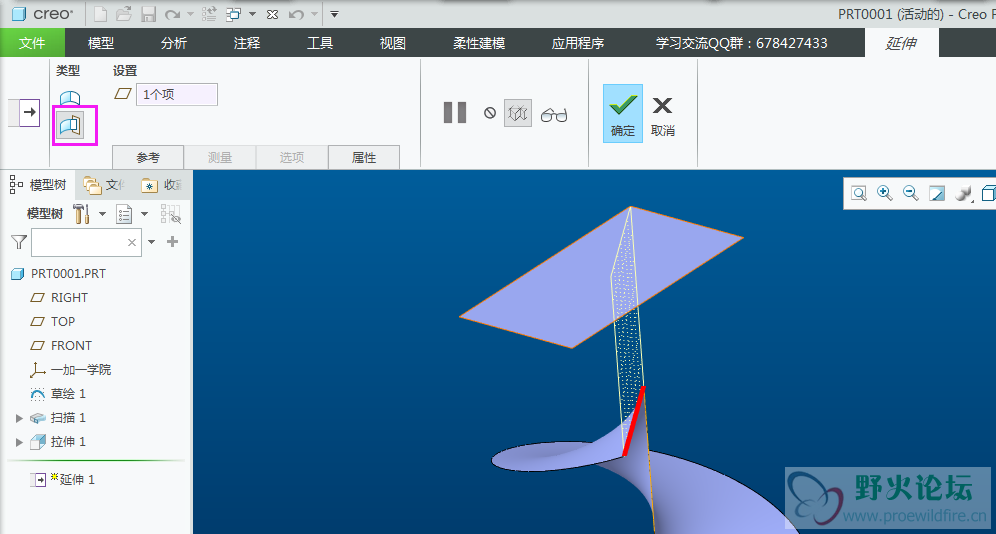Click the plane icon beside 1个项
Image resolution: width=996 pixels, height=534 pixels.
pyautogui.click(x=123, y=94)
